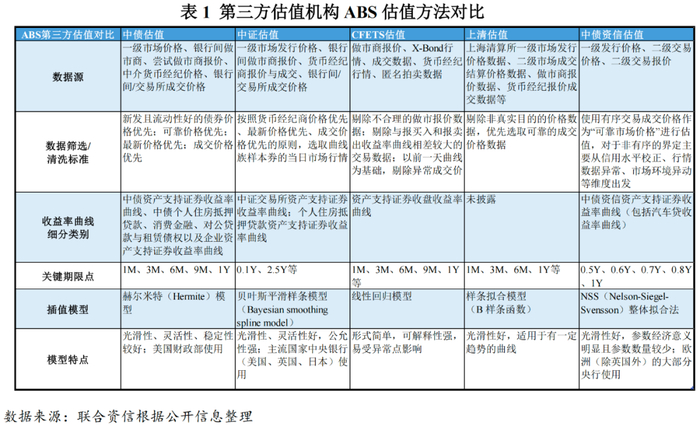
Task: Click the 模型特点 row label
Action: pyautogui.click(x=68, y=359)
